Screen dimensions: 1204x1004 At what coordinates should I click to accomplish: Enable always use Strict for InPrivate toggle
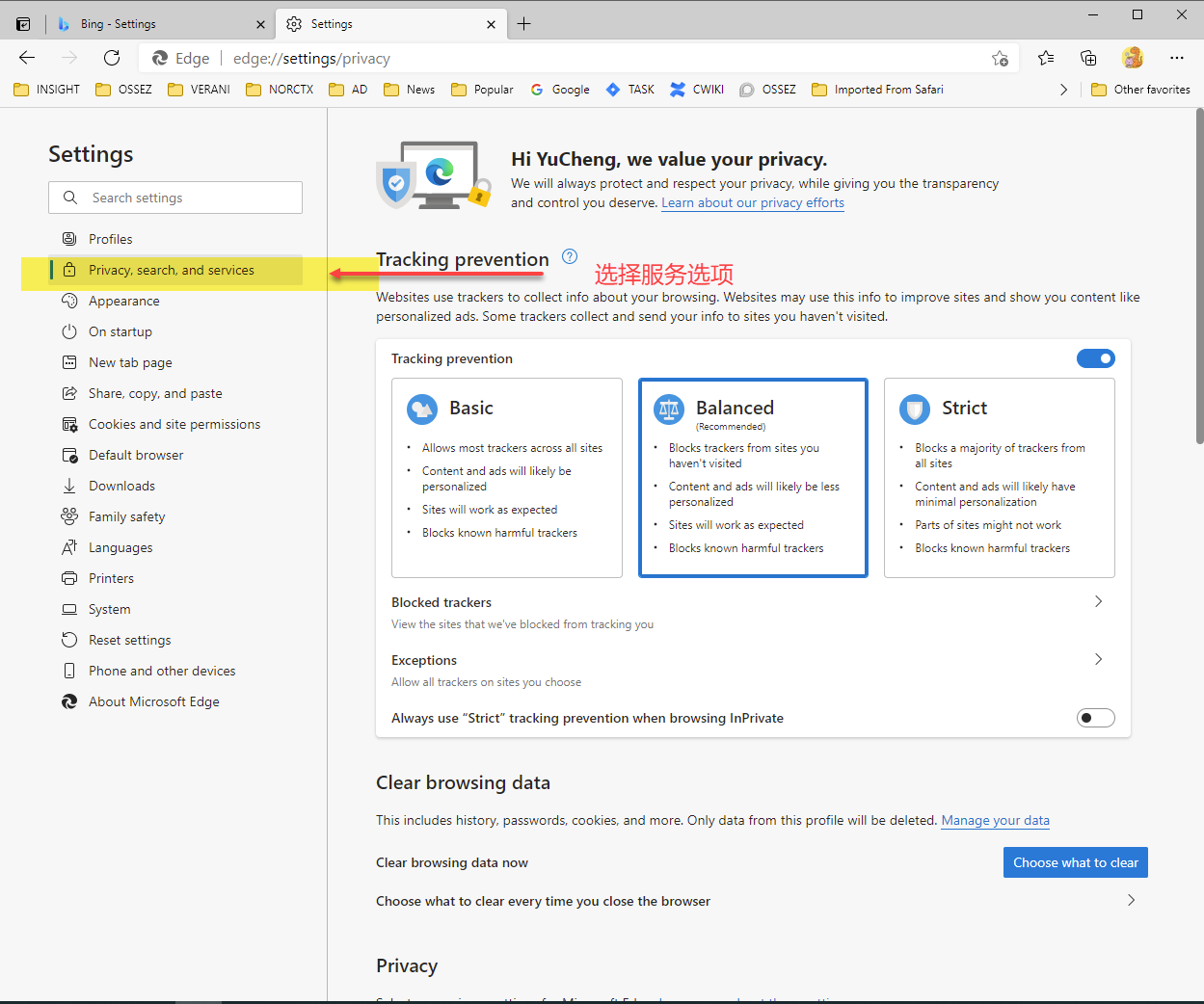coord(1096,718)
